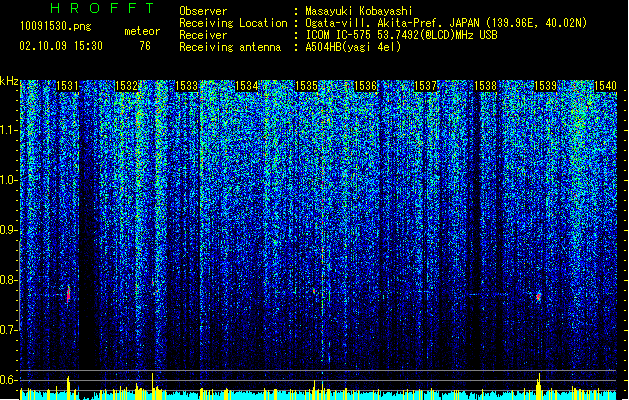Click the 0.9 kHz axis label
629x400 pixels.
9,230
